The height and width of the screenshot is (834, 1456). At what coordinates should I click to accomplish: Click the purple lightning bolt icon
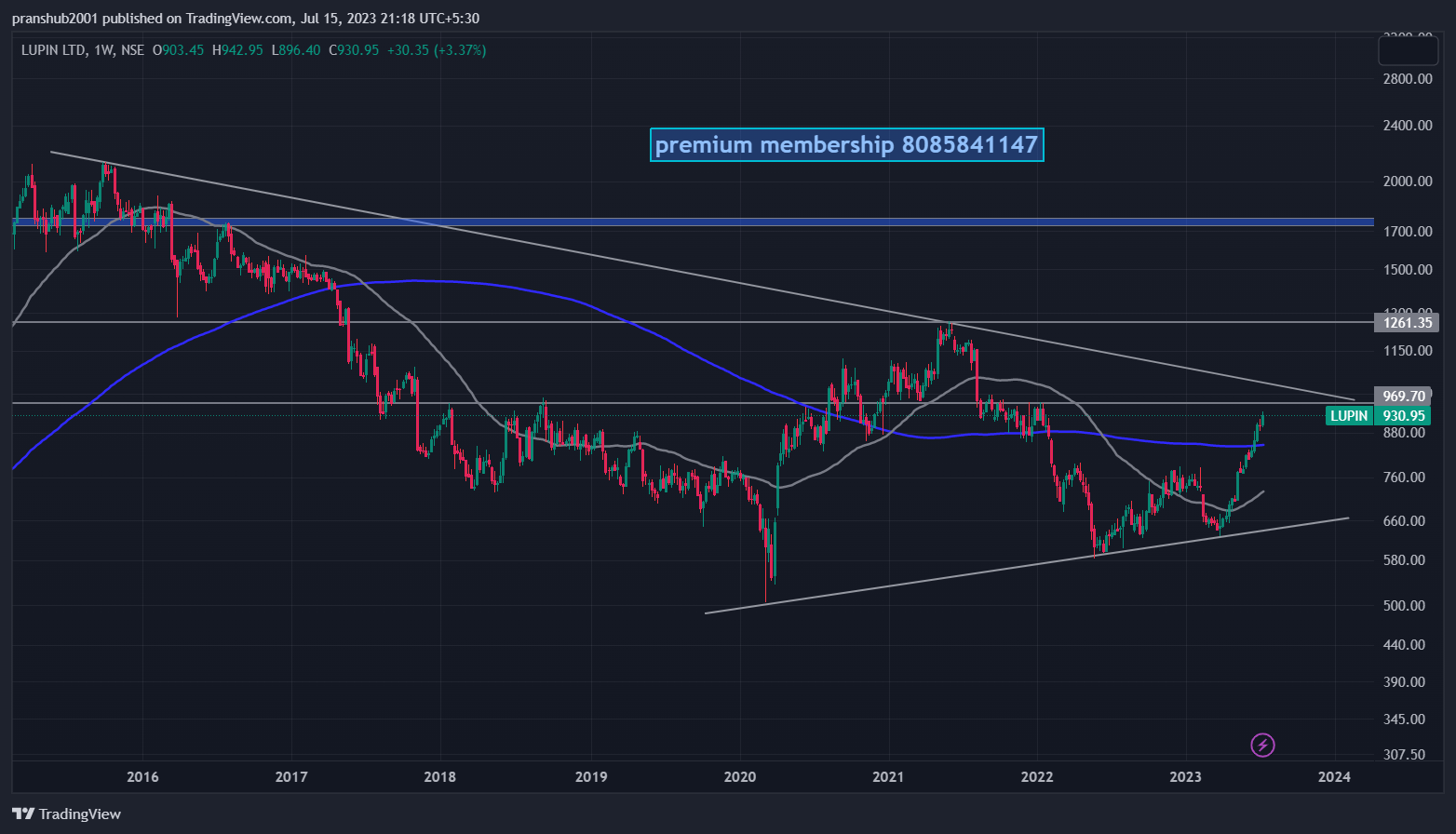pyautogui.click(x=1262, y=745)
